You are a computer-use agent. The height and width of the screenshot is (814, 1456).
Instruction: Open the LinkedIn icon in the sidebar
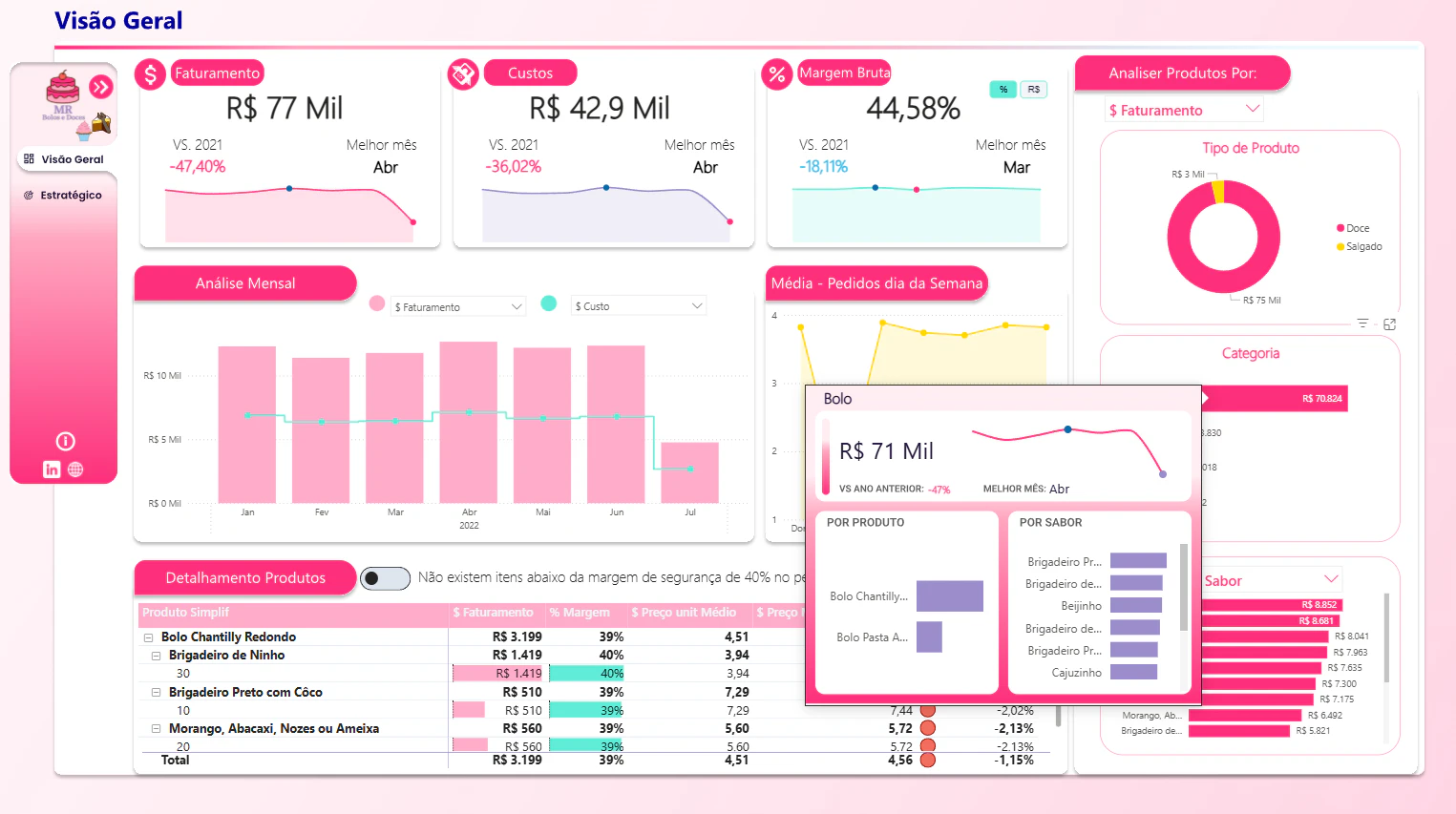pyautogui.click(x=52, y=470)
